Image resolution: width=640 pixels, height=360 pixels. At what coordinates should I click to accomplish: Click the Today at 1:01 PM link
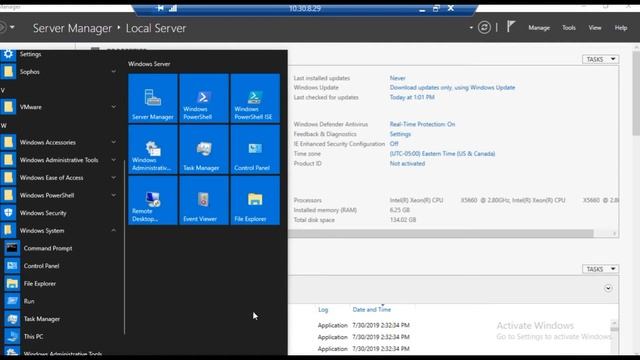pyautogui.click(x=412, y=97)
